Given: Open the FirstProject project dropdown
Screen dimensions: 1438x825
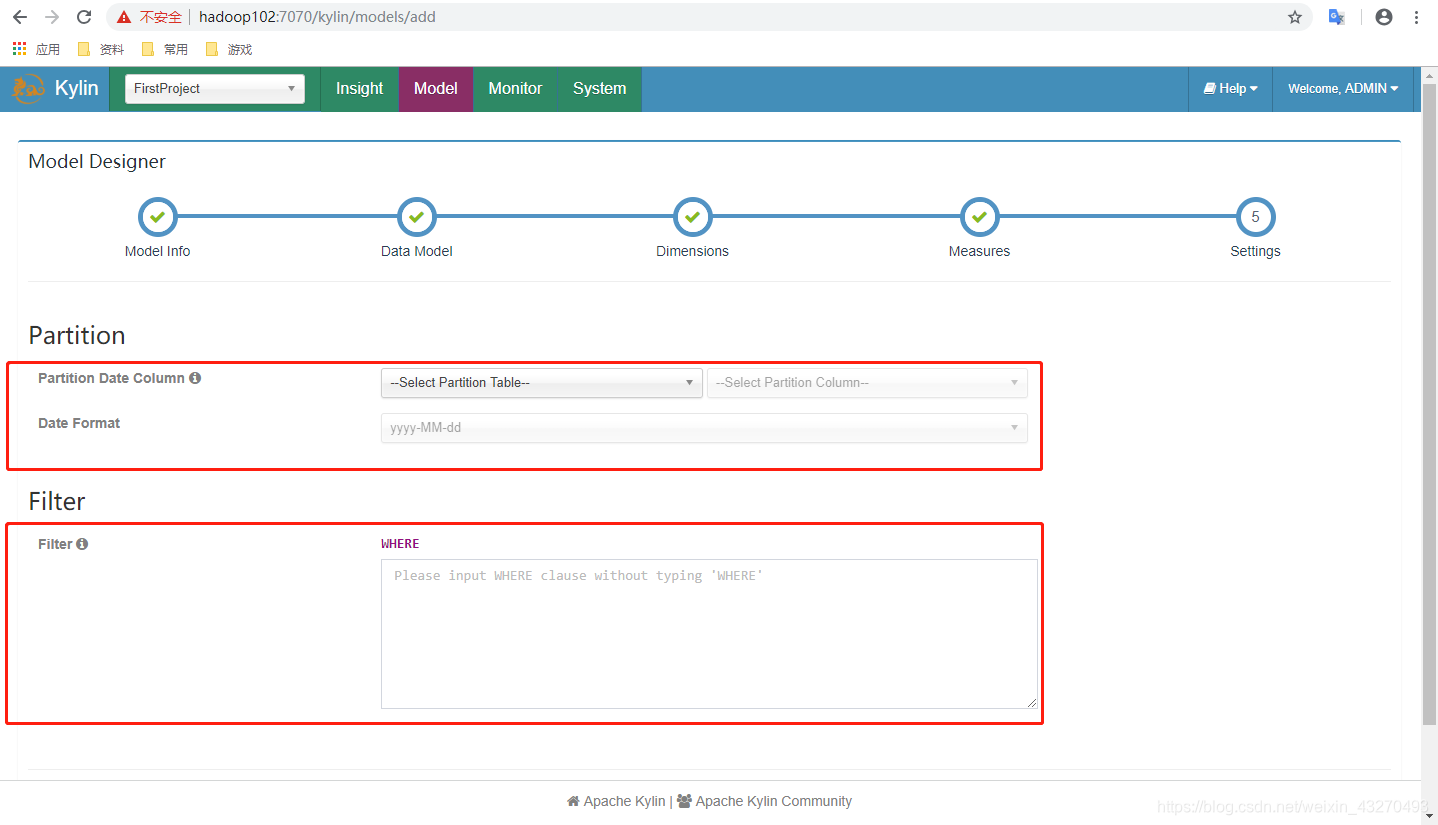Looking at the screenshot, I should coord(215,88).
